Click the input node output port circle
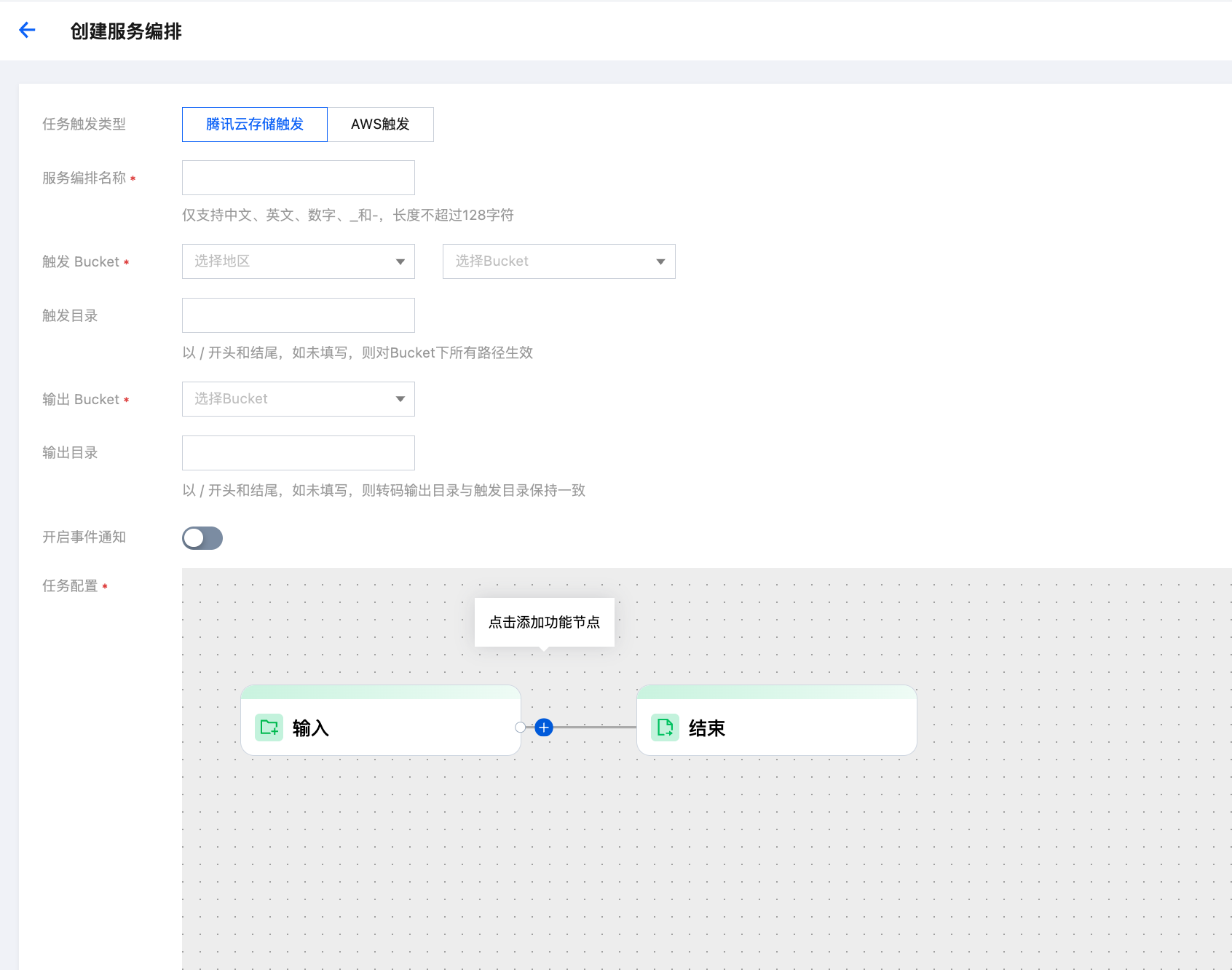The height and width of the screenshot is (970, 1232). click(520, 727)
